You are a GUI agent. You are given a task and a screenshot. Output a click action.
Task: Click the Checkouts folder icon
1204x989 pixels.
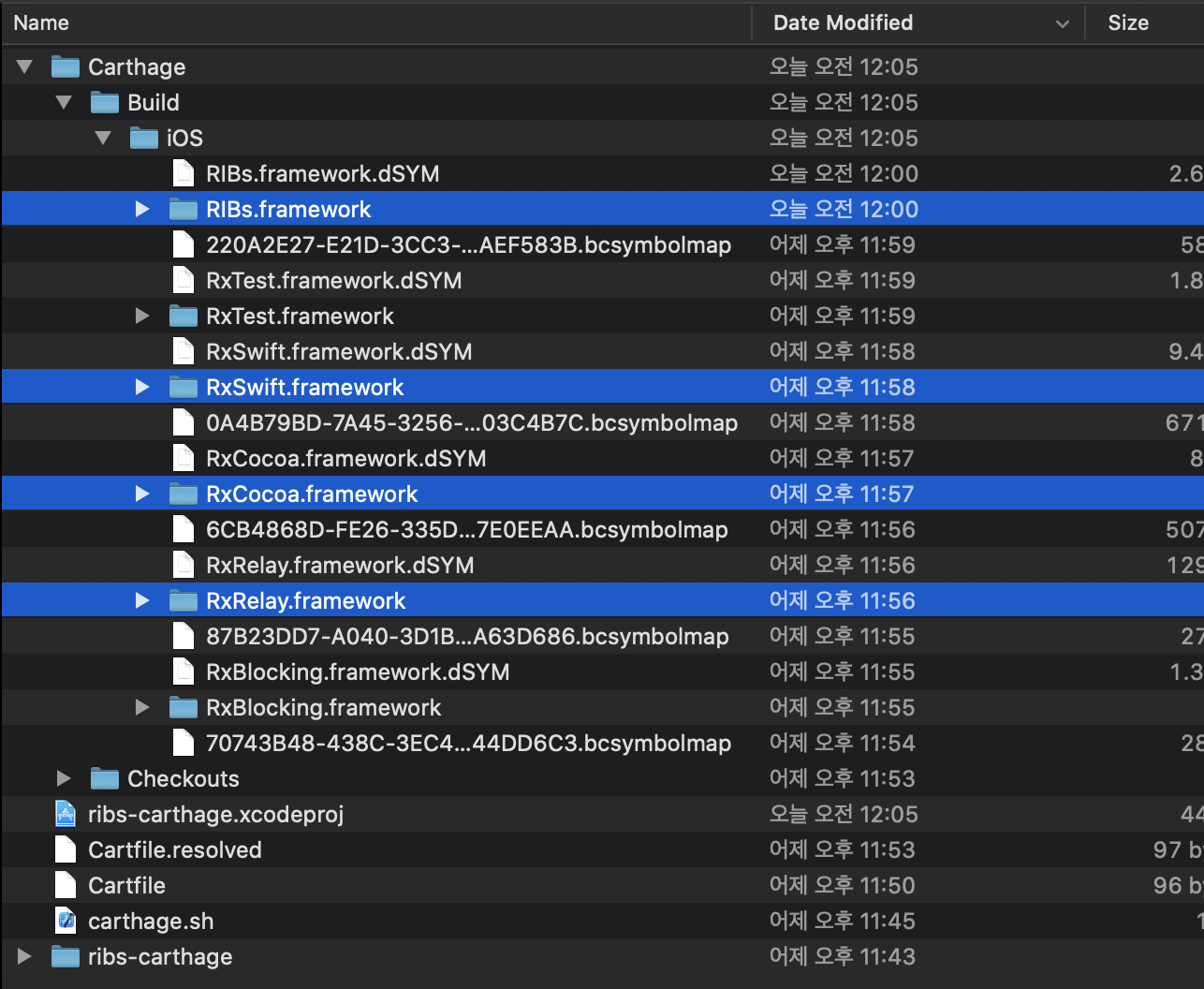click(105, 778)
